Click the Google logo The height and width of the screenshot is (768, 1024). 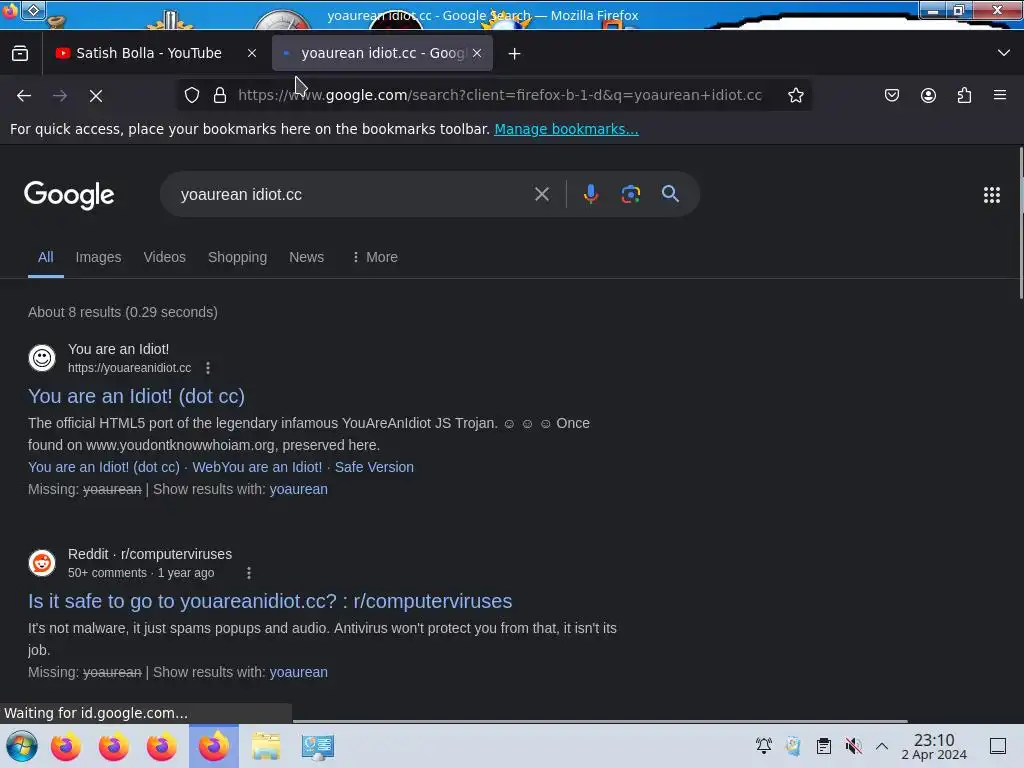69,195
